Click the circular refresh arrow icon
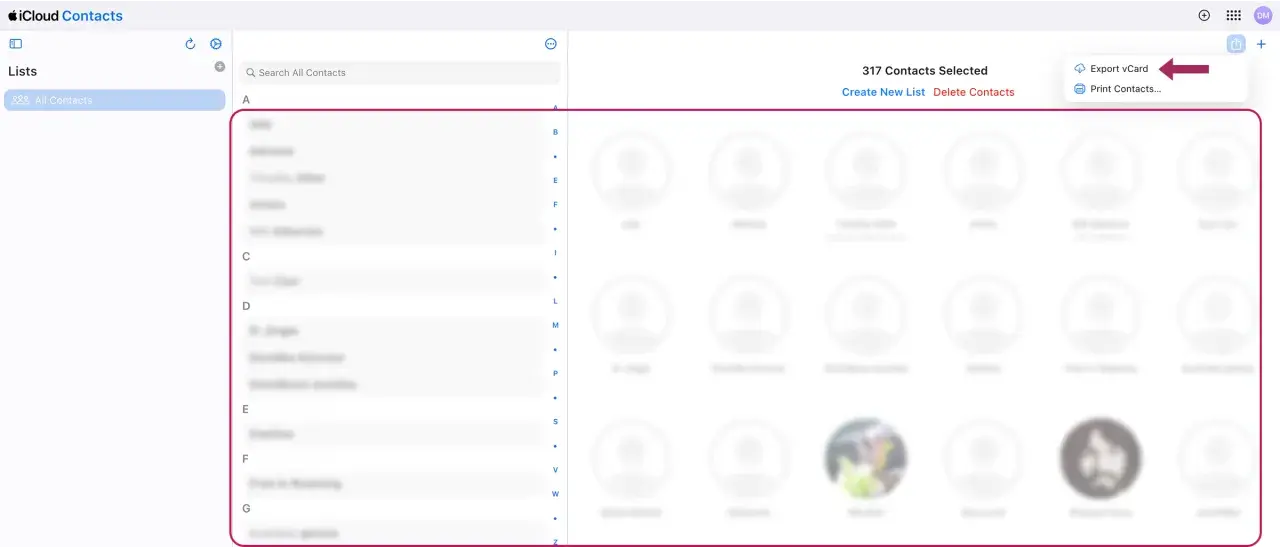Image resolution: width=1280 pixels, height=547 pixels. [x=190, y=44]
